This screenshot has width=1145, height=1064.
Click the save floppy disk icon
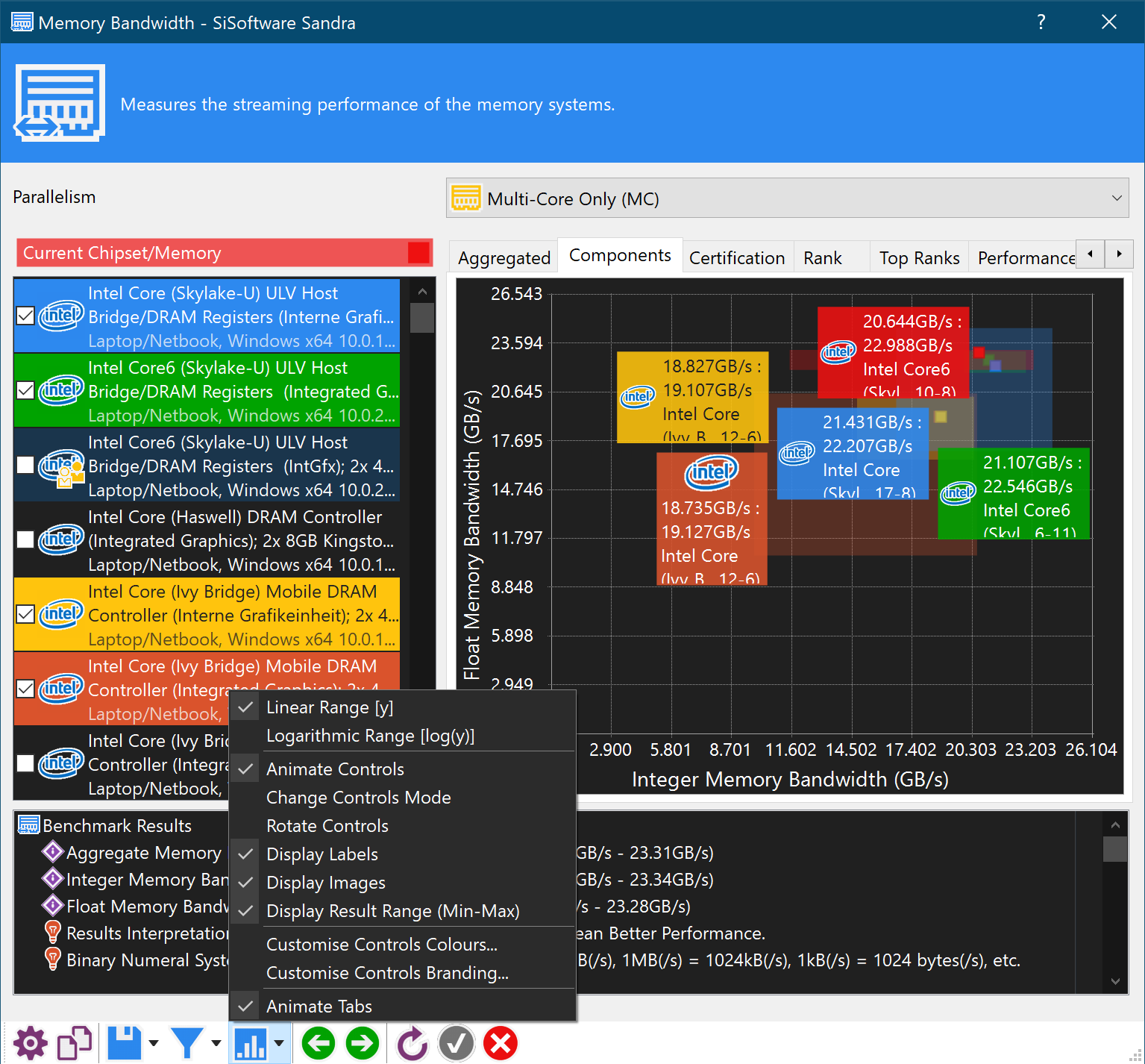point(125,1043)
